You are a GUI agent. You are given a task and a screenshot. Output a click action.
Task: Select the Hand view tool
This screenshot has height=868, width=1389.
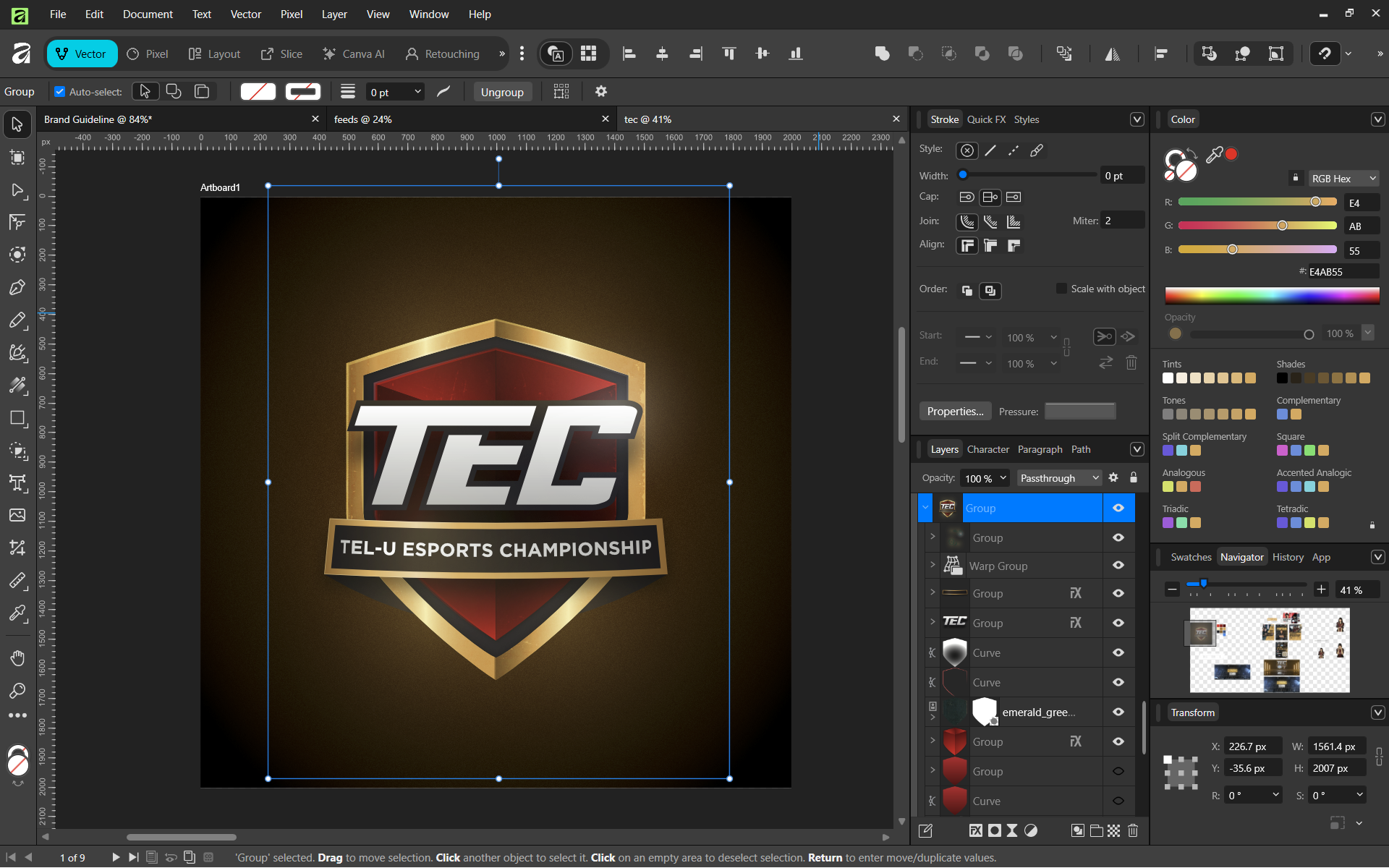[x=17, y=658]
